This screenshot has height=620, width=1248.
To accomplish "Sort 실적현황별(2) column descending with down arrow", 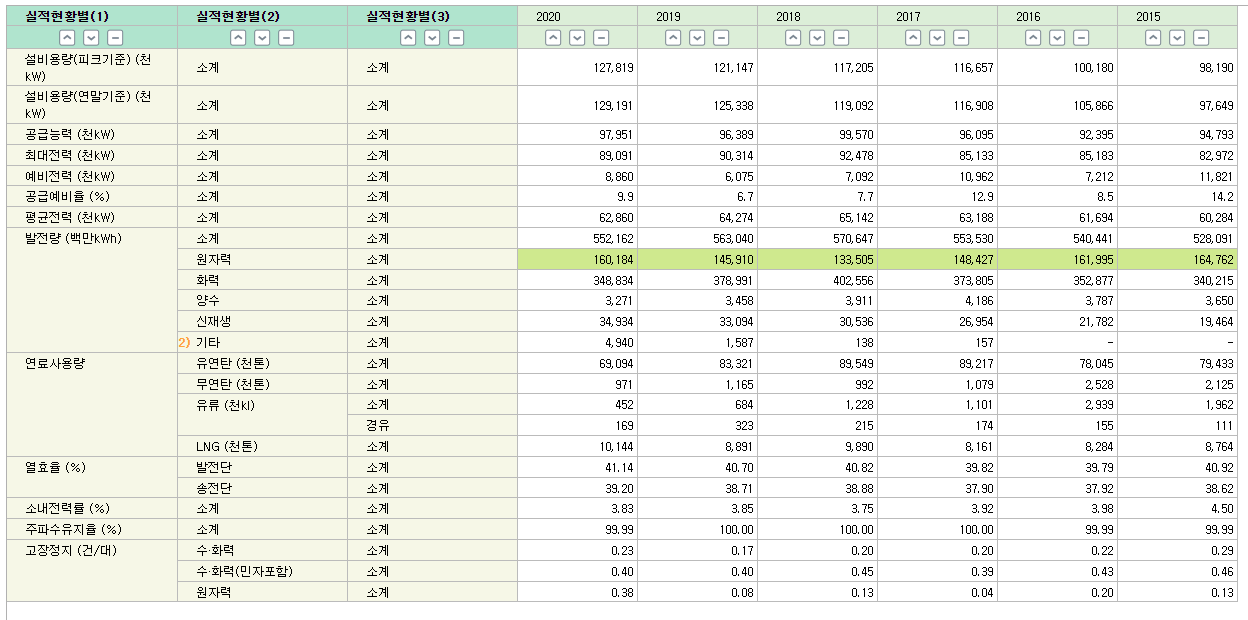I will (262, 37).
